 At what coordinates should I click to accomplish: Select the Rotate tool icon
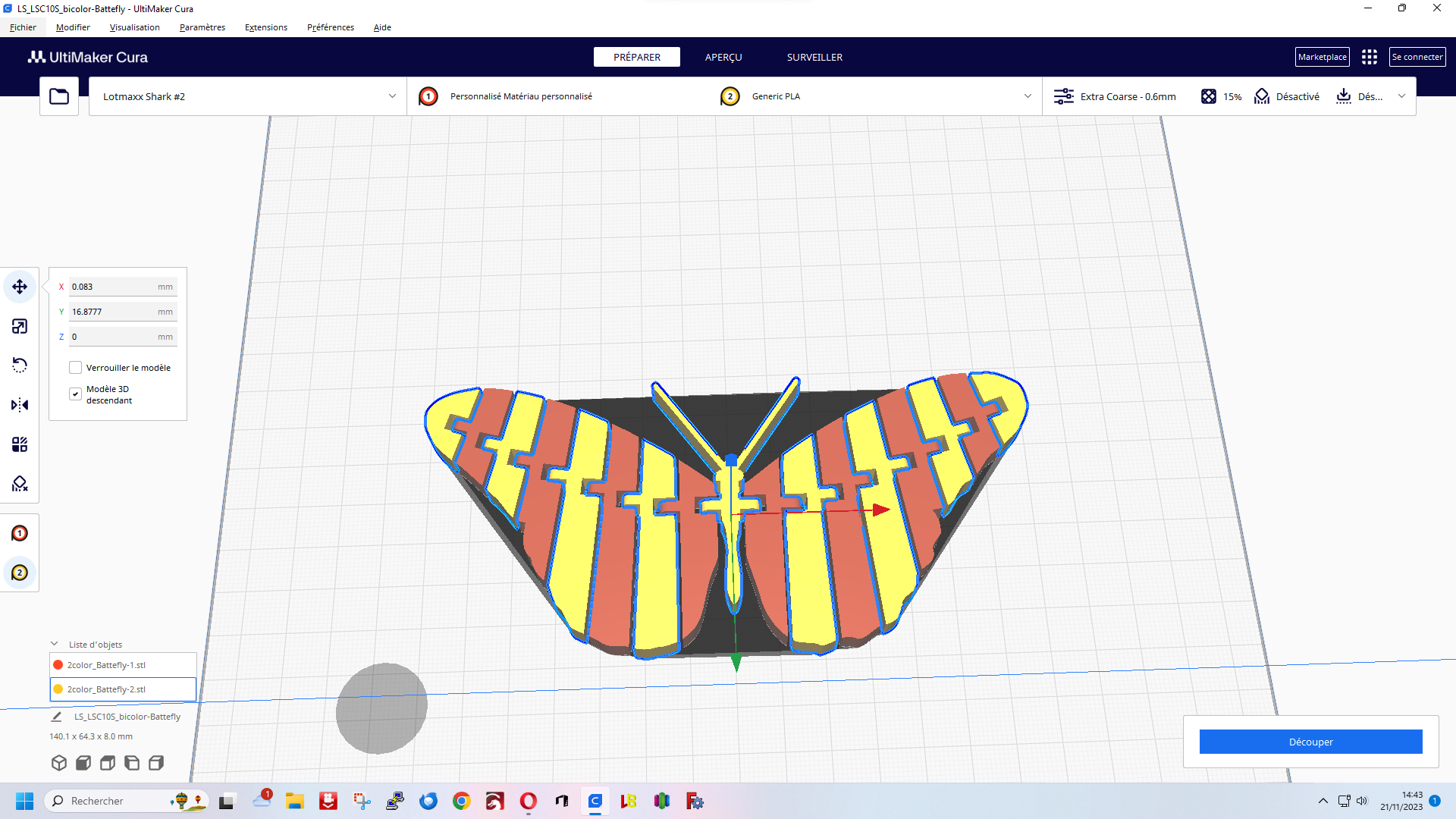(20, 366)
